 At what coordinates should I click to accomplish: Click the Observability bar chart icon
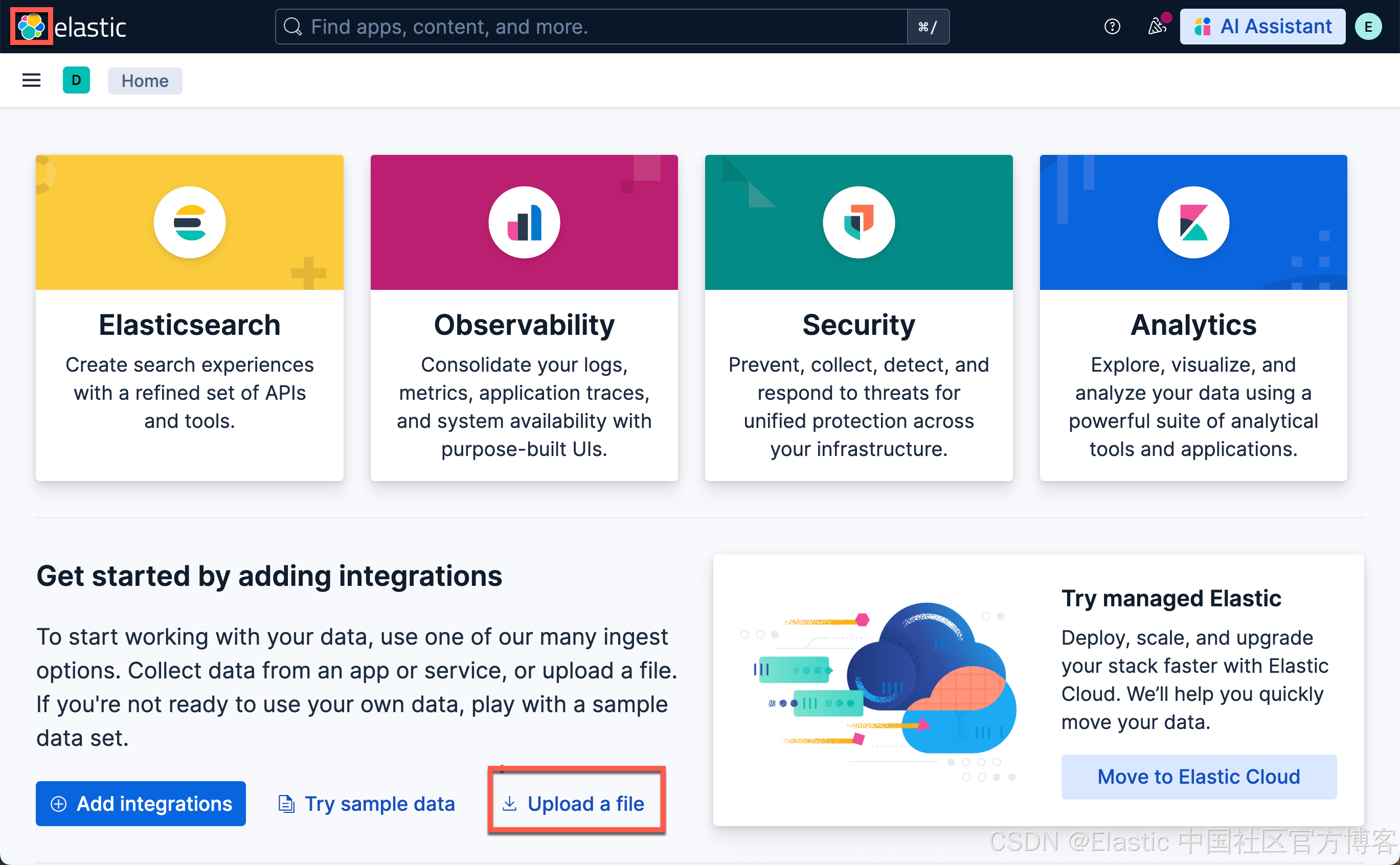click(x=524, y=222)
